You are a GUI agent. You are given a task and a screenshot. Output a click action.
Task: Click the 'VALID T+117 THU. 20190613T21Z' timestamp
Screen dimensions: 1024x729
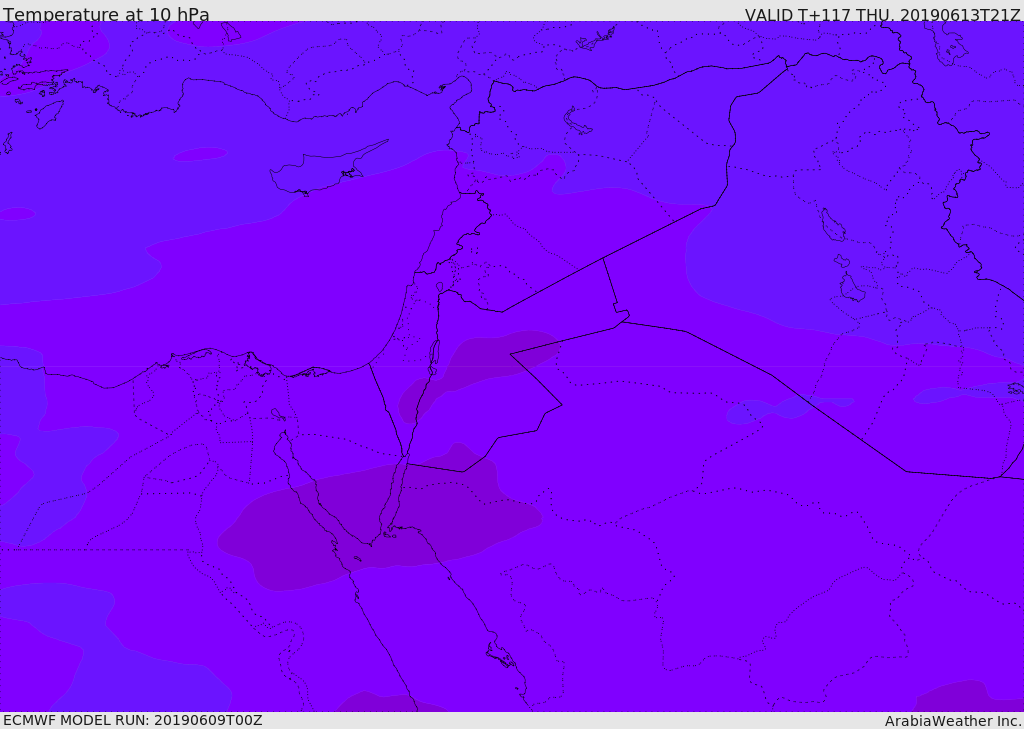click(882, 14)
